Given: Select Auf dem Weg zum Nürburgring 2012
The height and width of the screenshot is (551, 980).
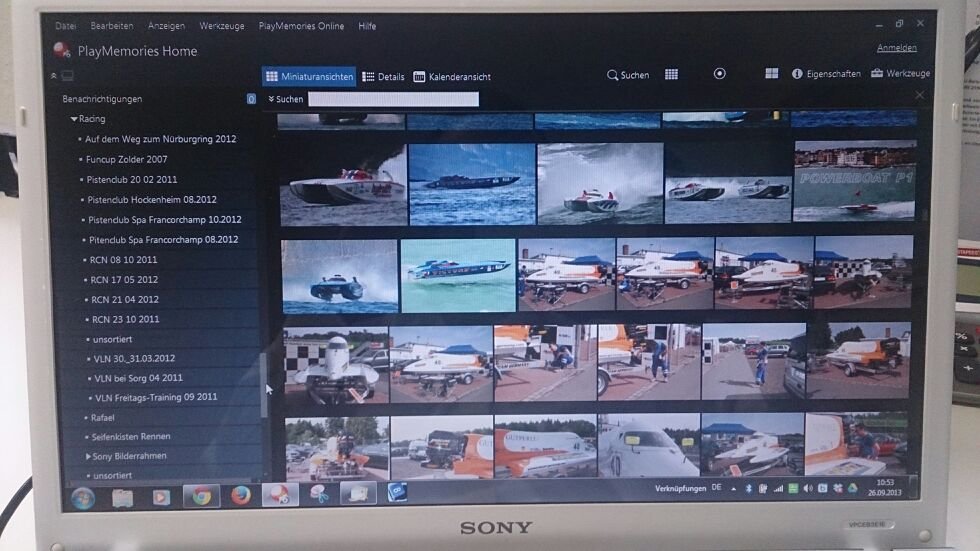Looking at the screenshot, I should point(161,139).
